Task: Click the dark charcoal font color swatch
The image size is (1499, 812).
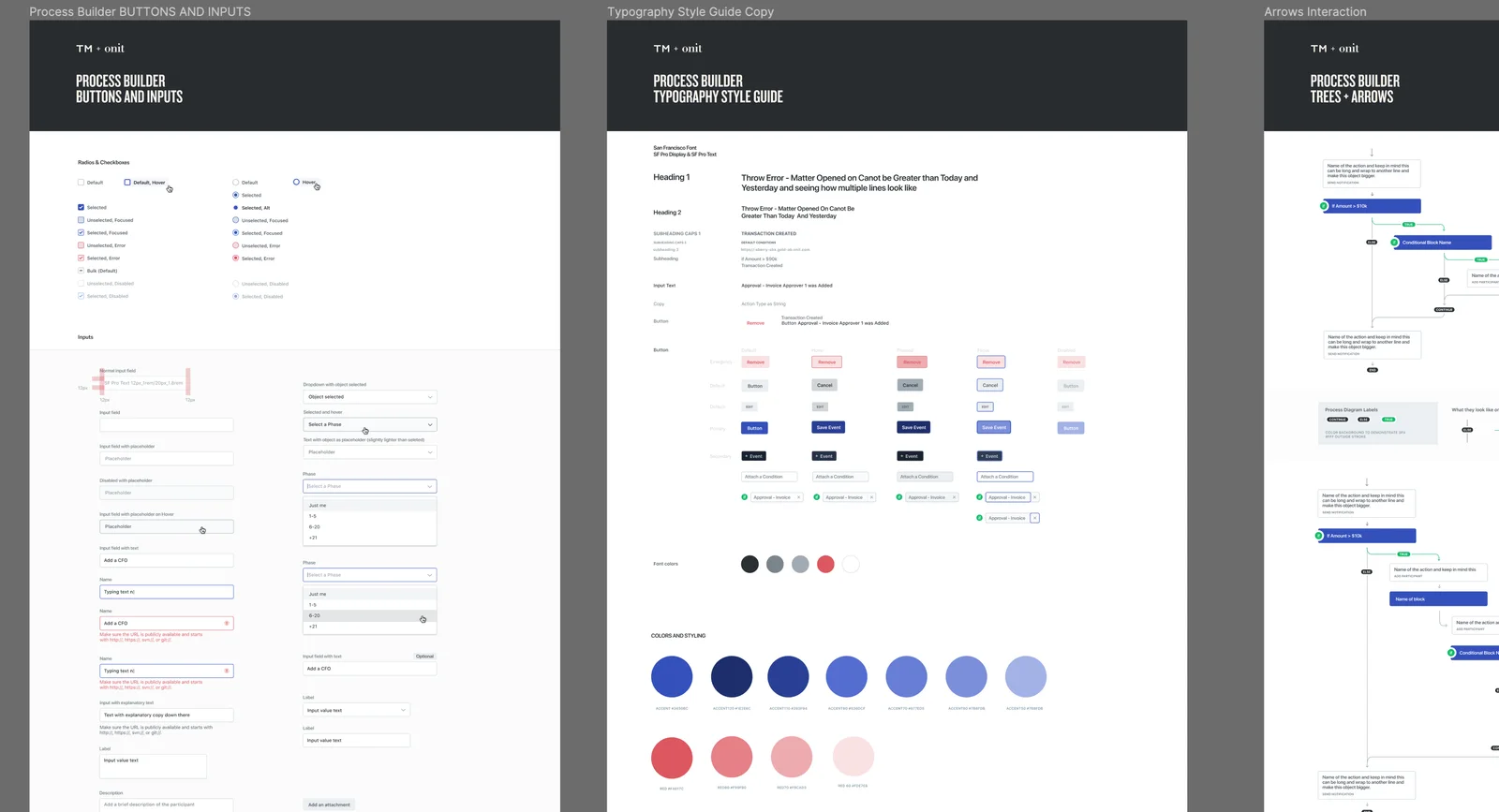Action: pos(749,564)
